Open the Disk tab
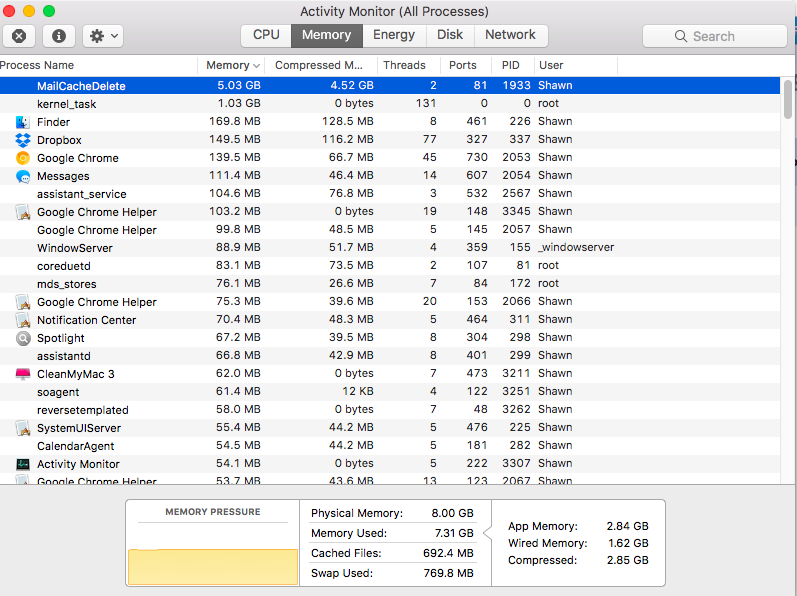 pyautogui.click(x=450, y=35)
